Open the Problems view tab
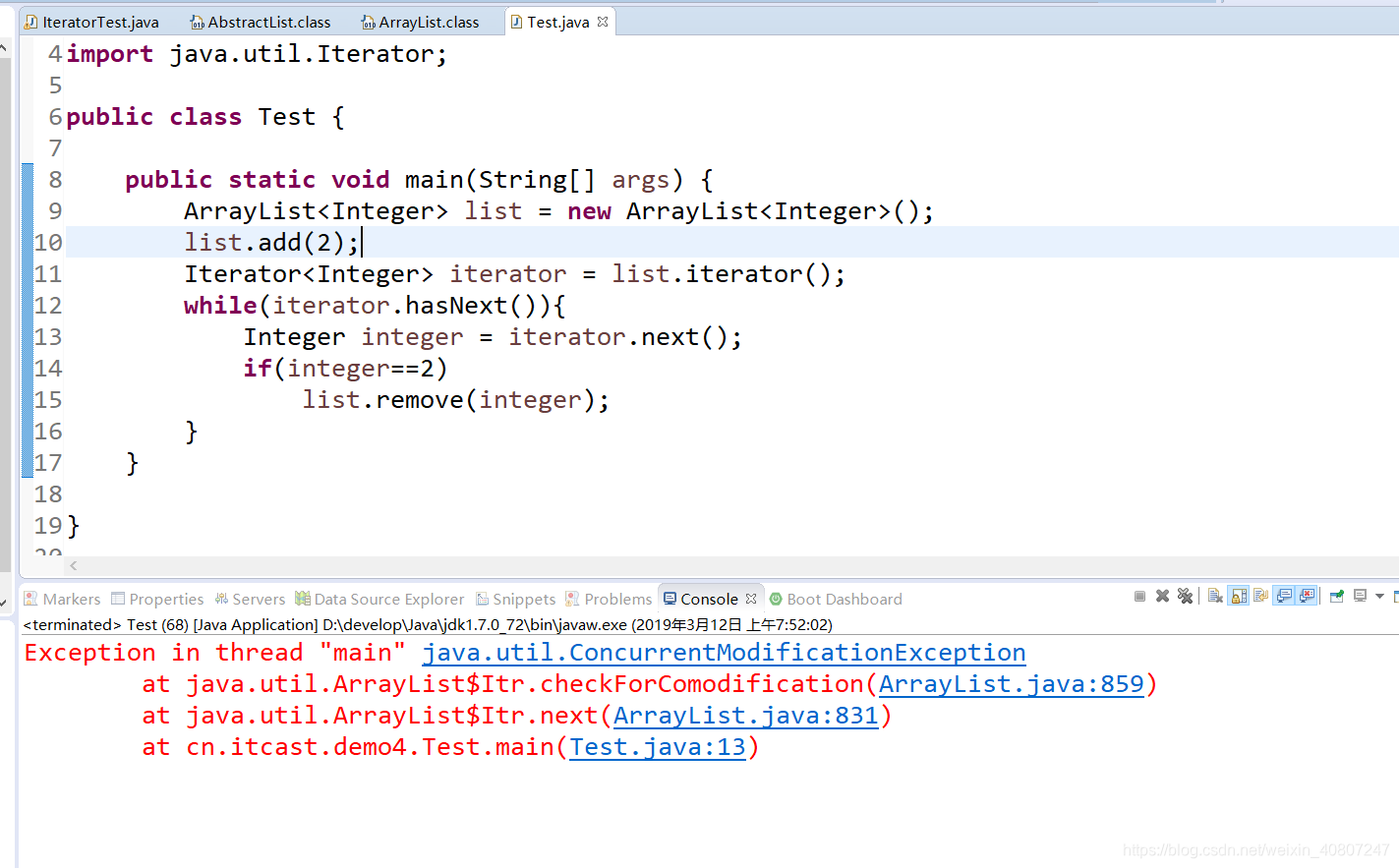Screen dimensions: 1399x868 [x=609, y=599]
